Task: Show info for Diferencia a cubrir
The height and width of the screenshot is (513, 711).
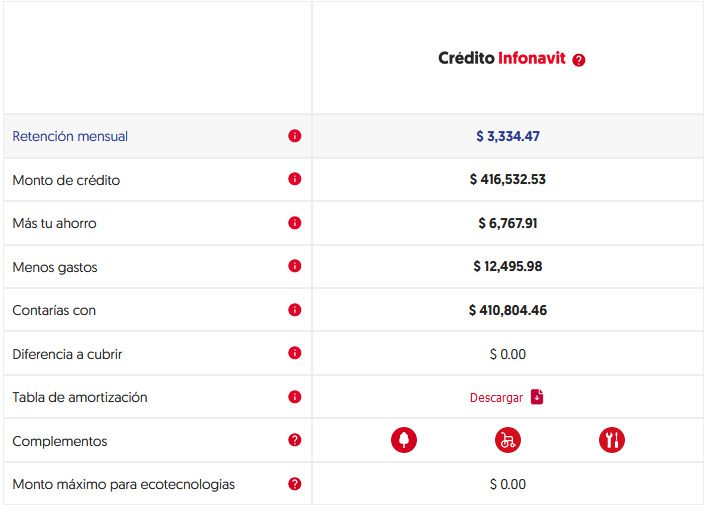Action: (x=295, y=353)
